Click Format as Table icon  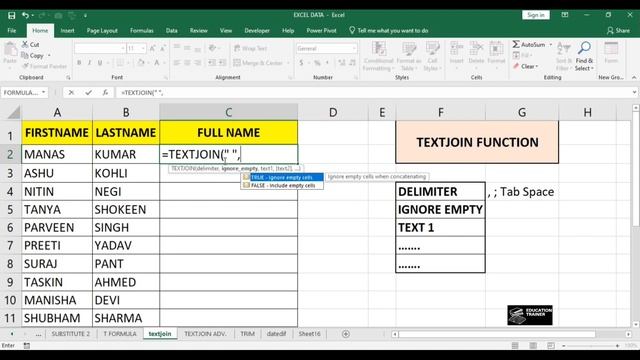click(409, 49)
